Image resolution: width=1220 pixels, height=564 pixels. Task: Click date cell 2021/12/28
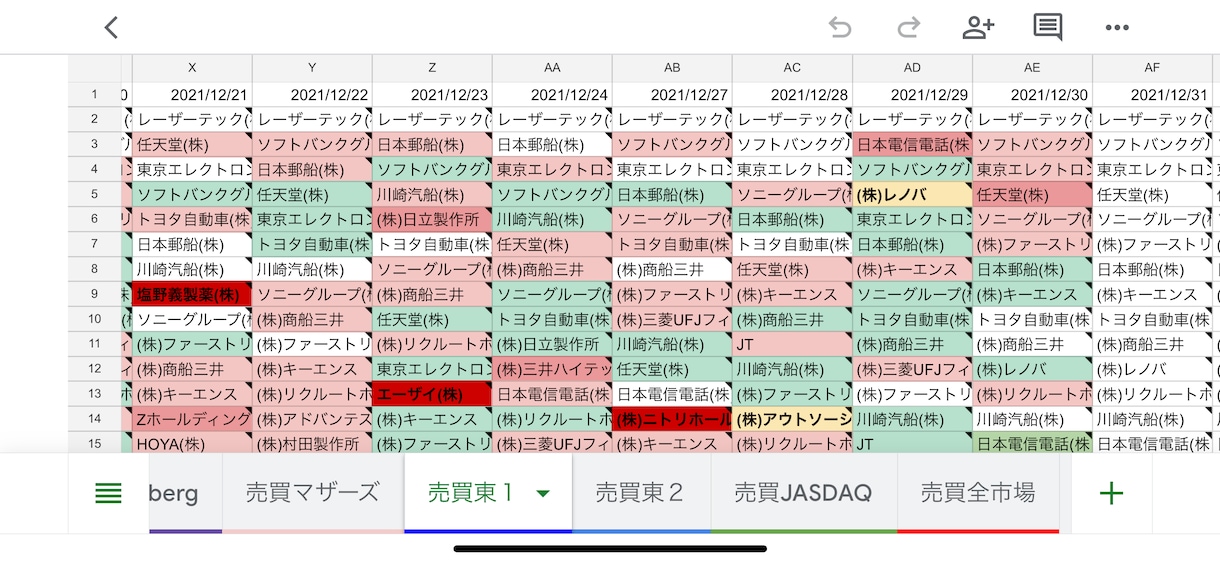click(792, 95)
